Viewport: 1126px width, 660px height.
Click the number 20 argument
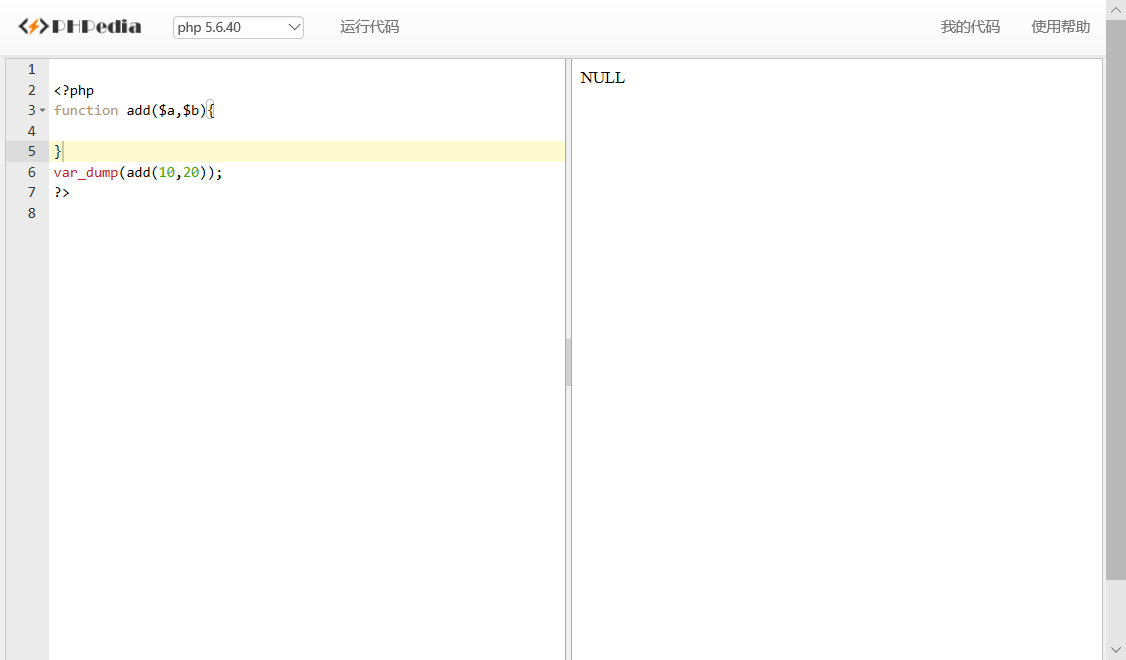pos(191,172)
